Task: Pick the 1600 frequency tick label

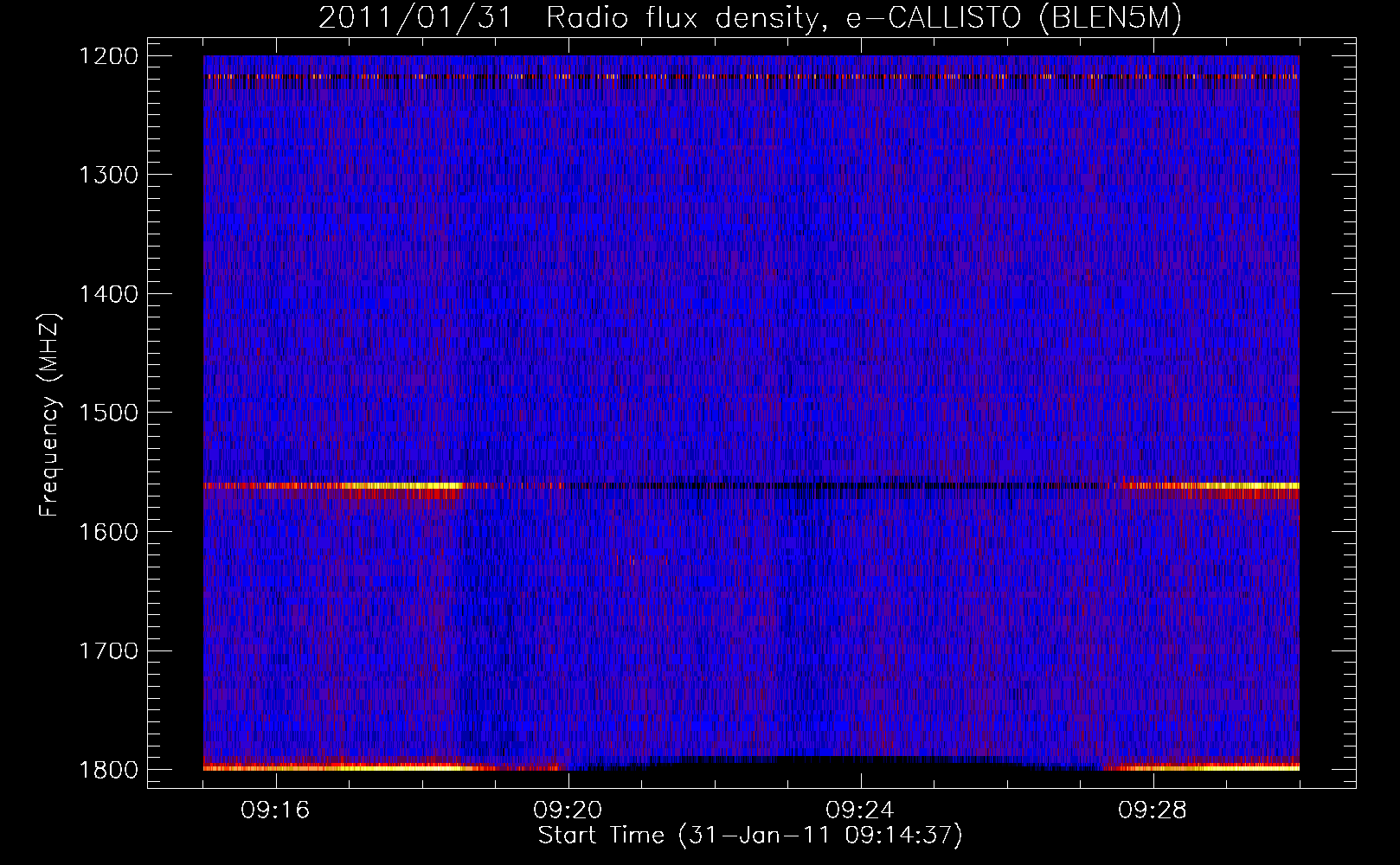Action: click(x=108, y=532)
